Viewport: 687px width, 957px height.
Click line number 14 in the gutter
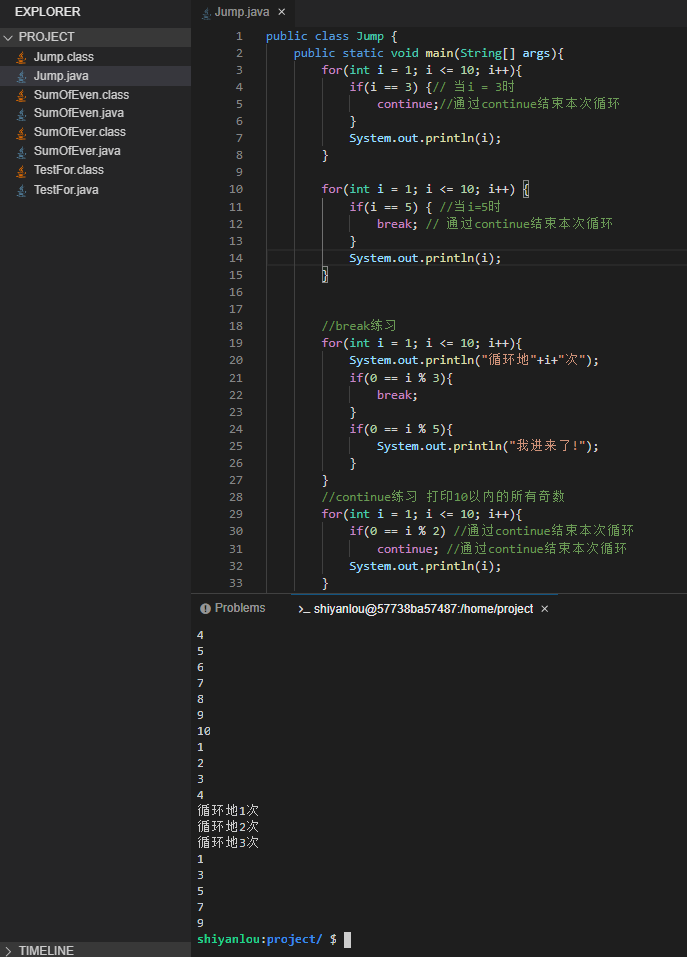[236, 258]
